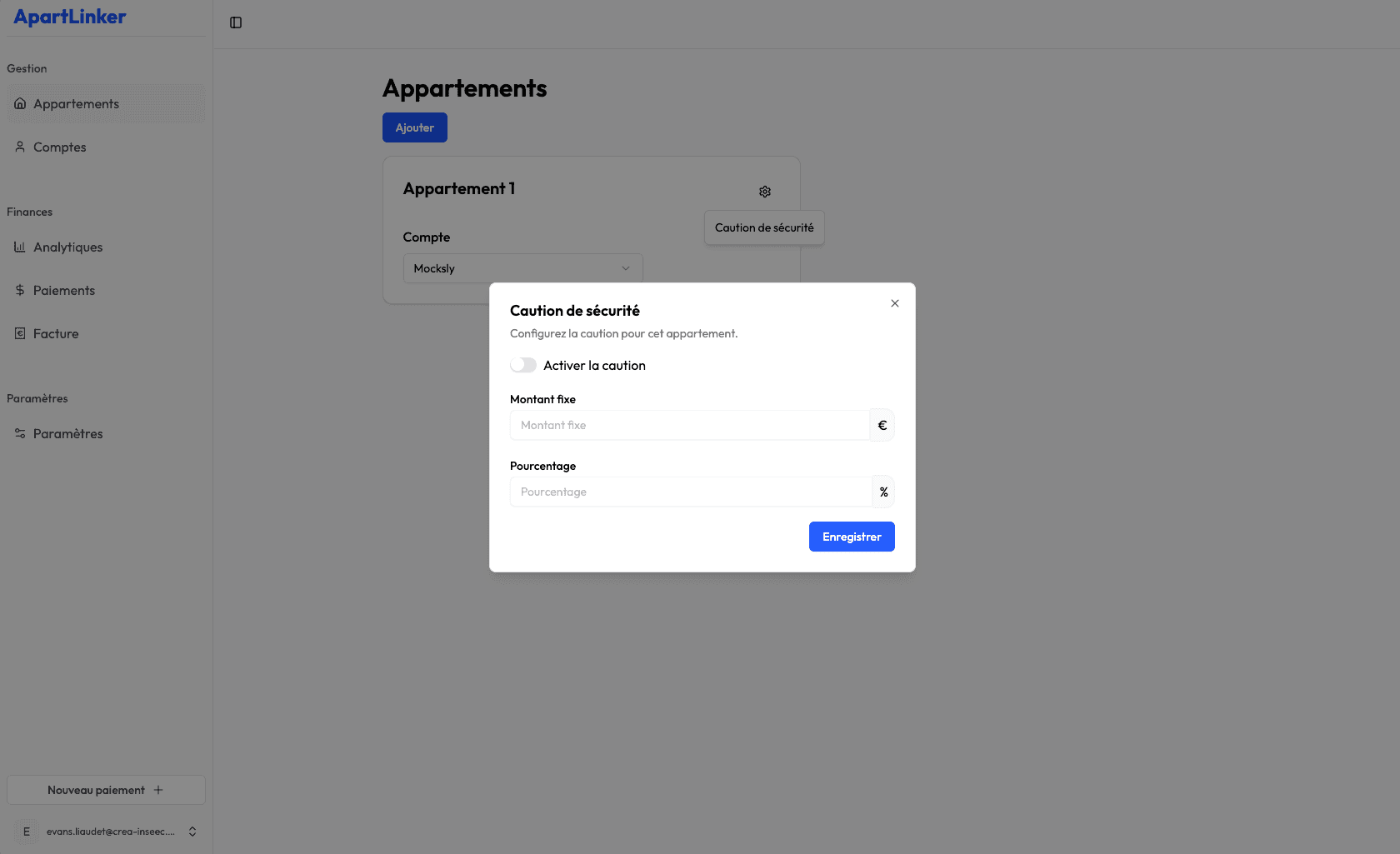This screenshot has width=1400, height=854.
Task: Click plus icon on Nouveau paiement
Action: click(x=158, y=790)
